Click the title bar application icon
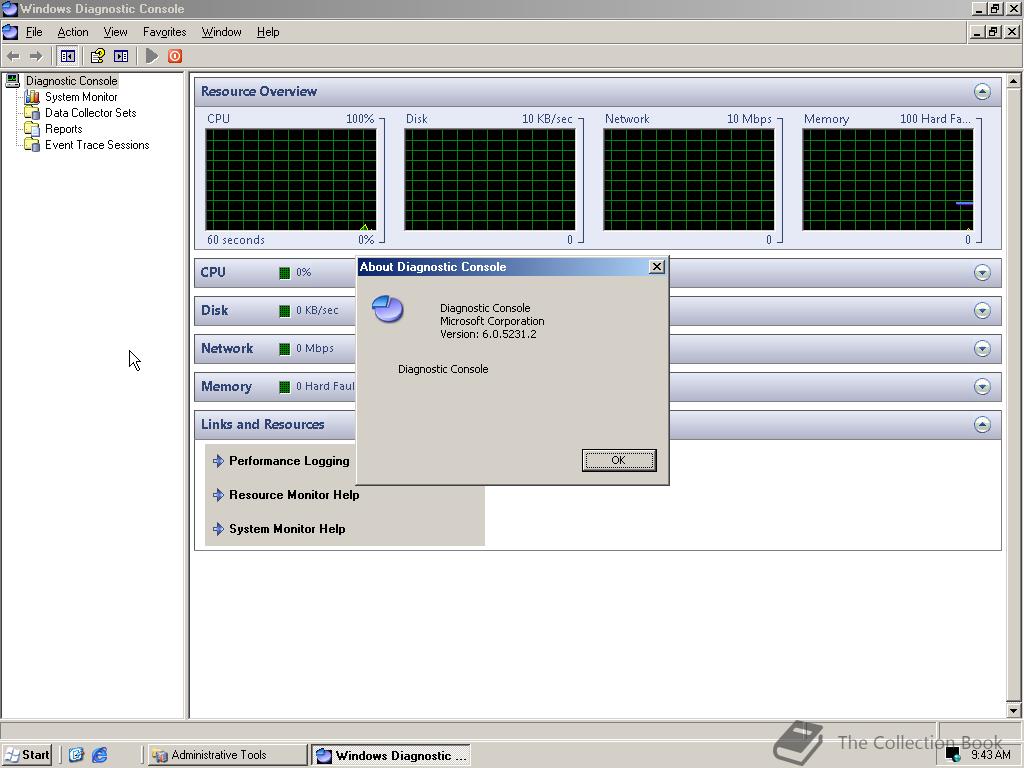The height and width of the screenshot is (768, 1024). [9, 9]
